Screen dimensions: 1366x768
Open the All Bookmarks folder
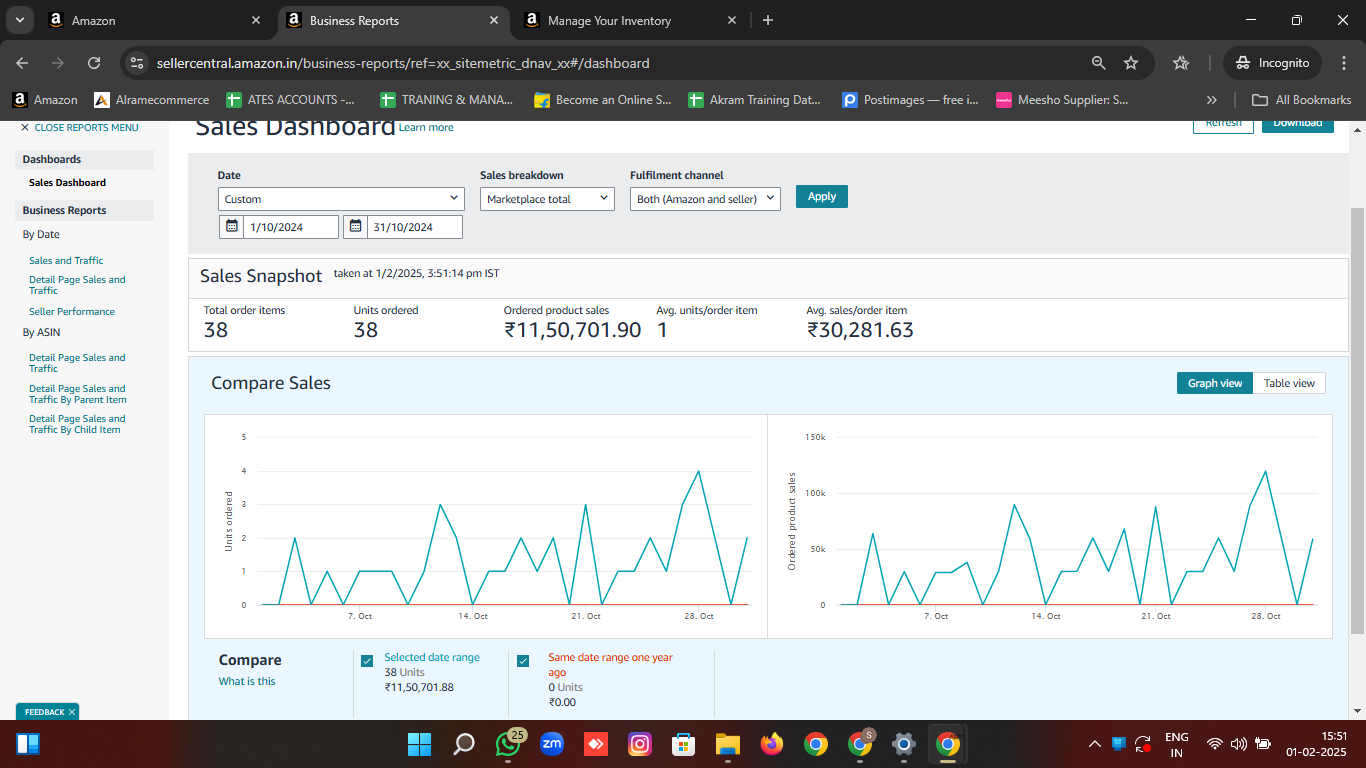point(1301,100)
